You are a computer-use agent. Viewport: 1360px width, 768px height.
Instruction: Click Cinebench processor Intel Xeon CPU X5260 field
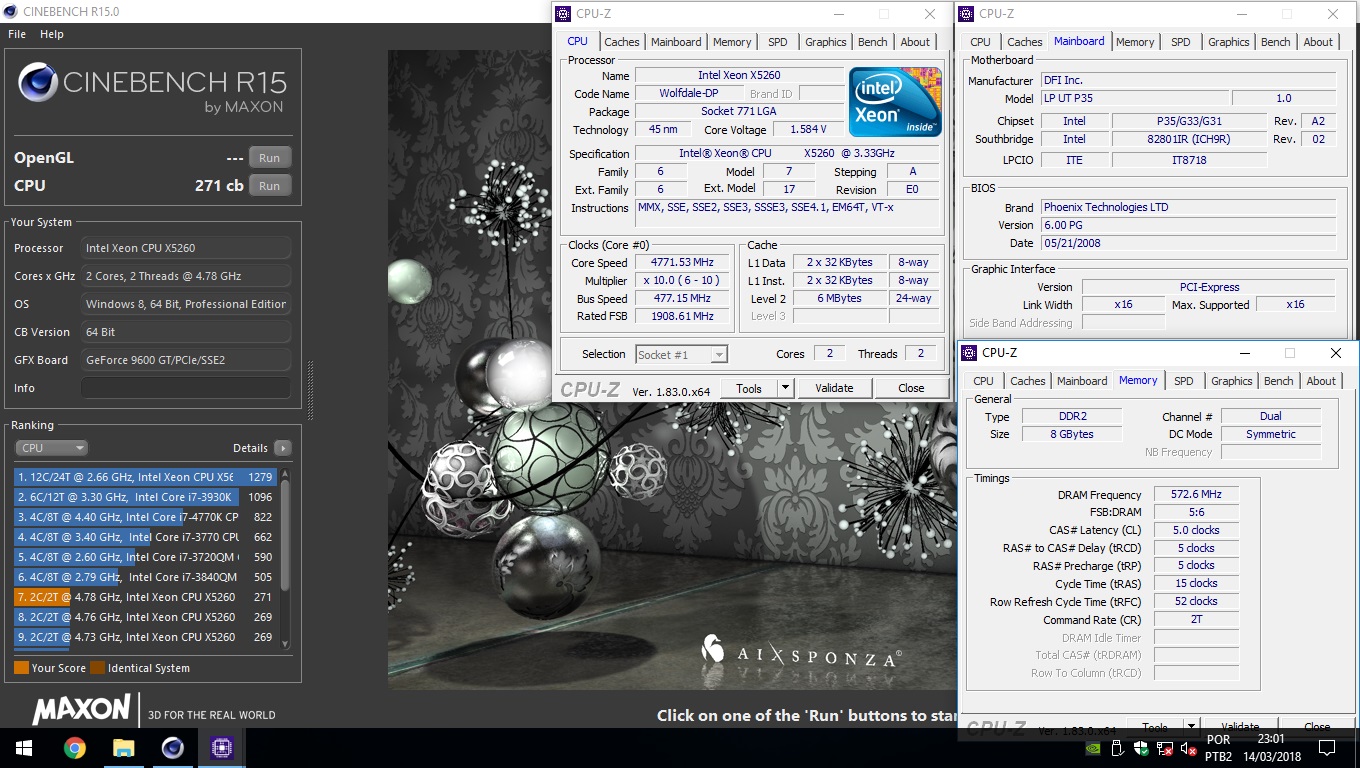tap(186, 248)
